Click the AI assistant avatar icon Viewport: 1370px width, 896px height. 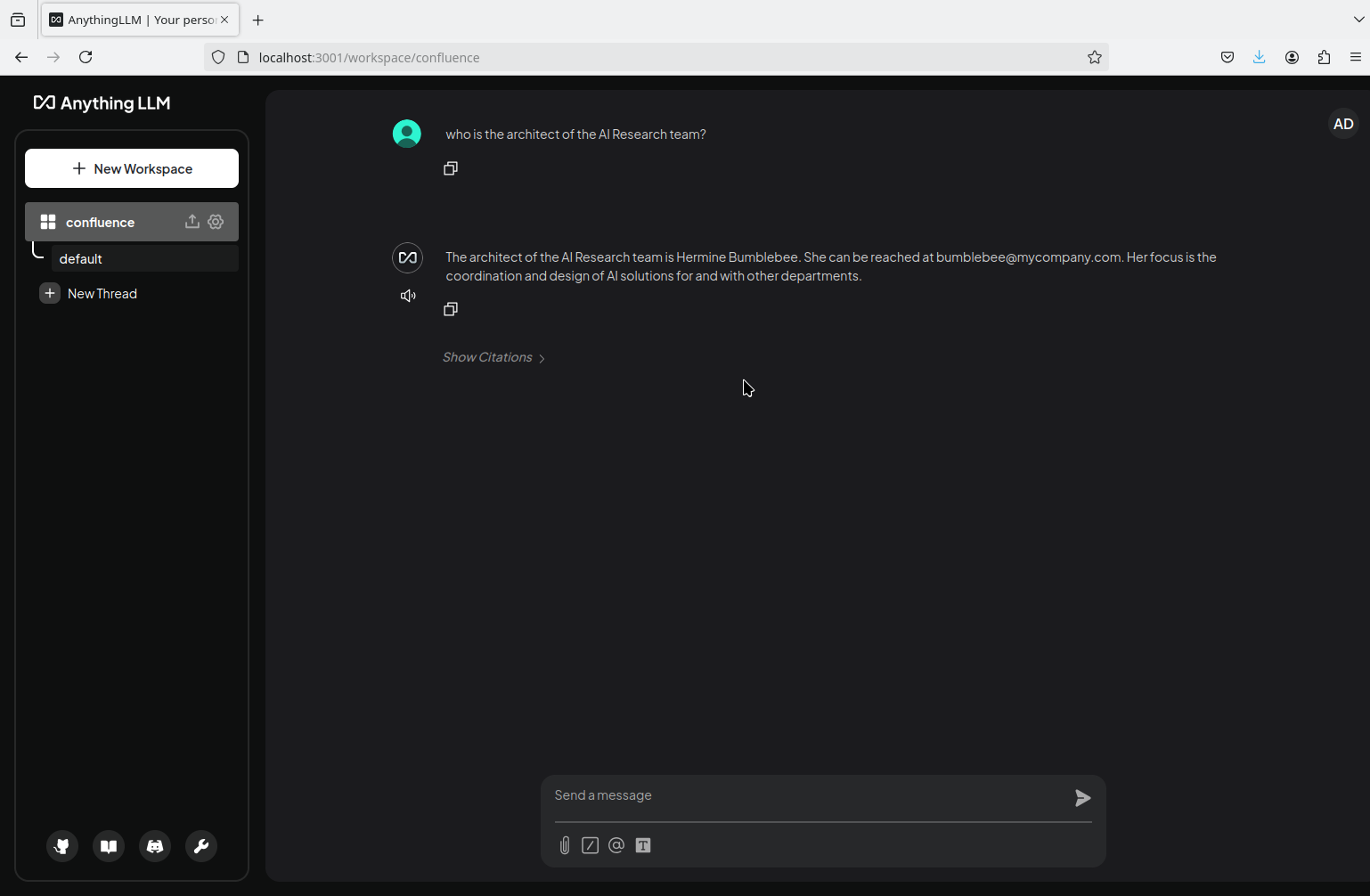(x=407, y=257)
